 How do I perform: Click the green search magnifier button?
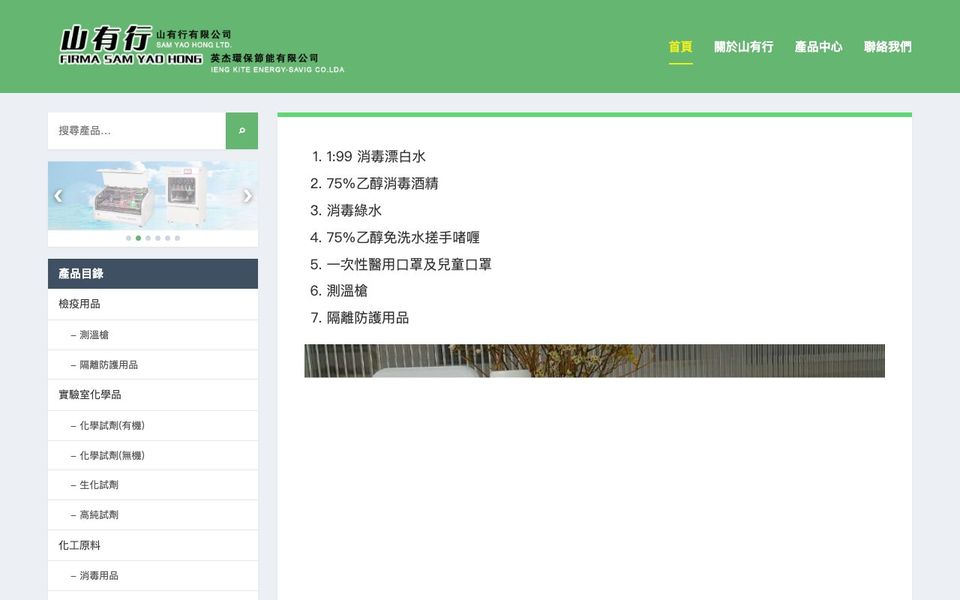coord(242,130)
